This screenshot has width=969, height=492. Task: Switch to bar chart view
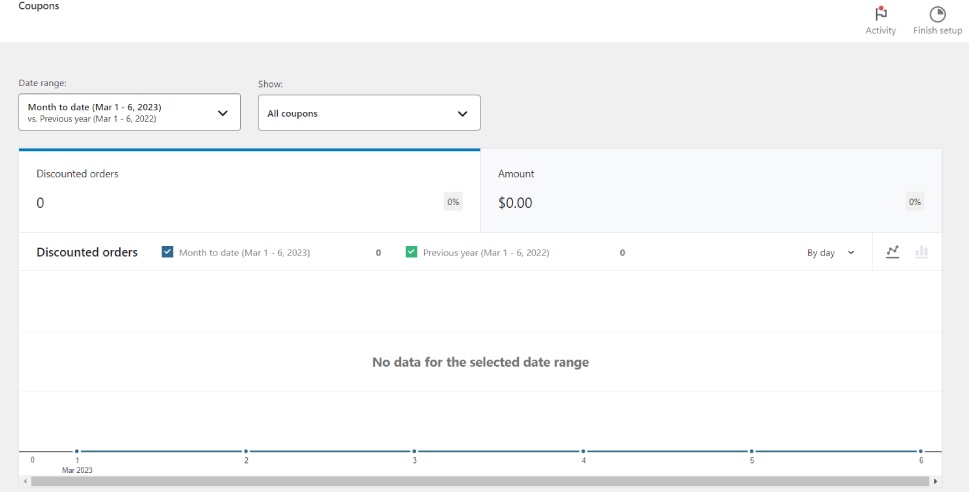pyautogui.click(x=921, y=252)
